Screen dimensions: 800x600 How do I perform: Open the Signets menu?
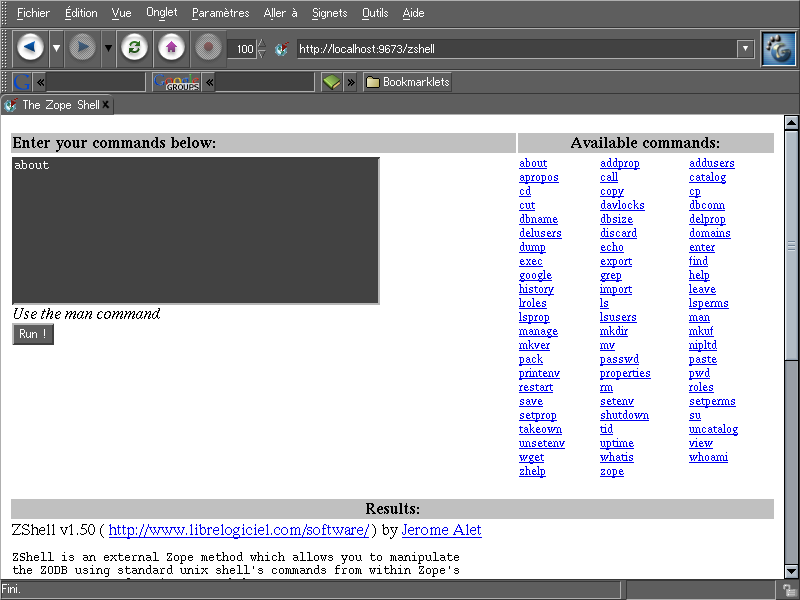(x=329, y=13)
